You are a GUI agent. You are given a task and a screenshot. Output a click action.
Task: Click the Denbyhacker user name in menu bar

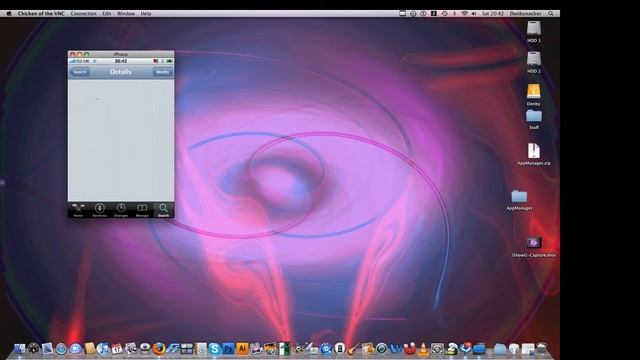[525, 13]
